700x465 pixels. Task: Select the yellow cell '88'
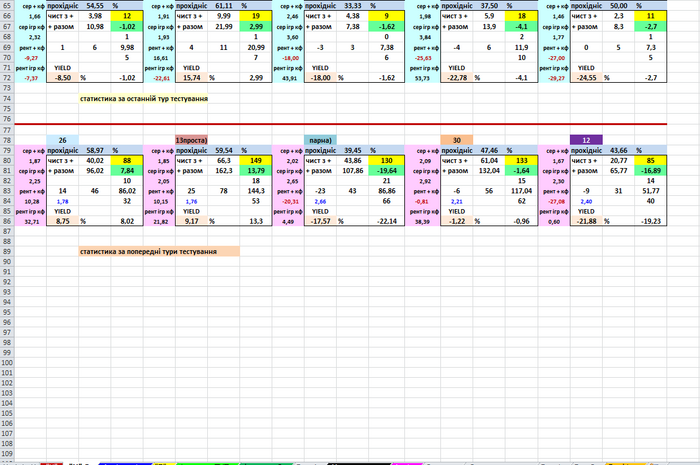coord(127,161)
